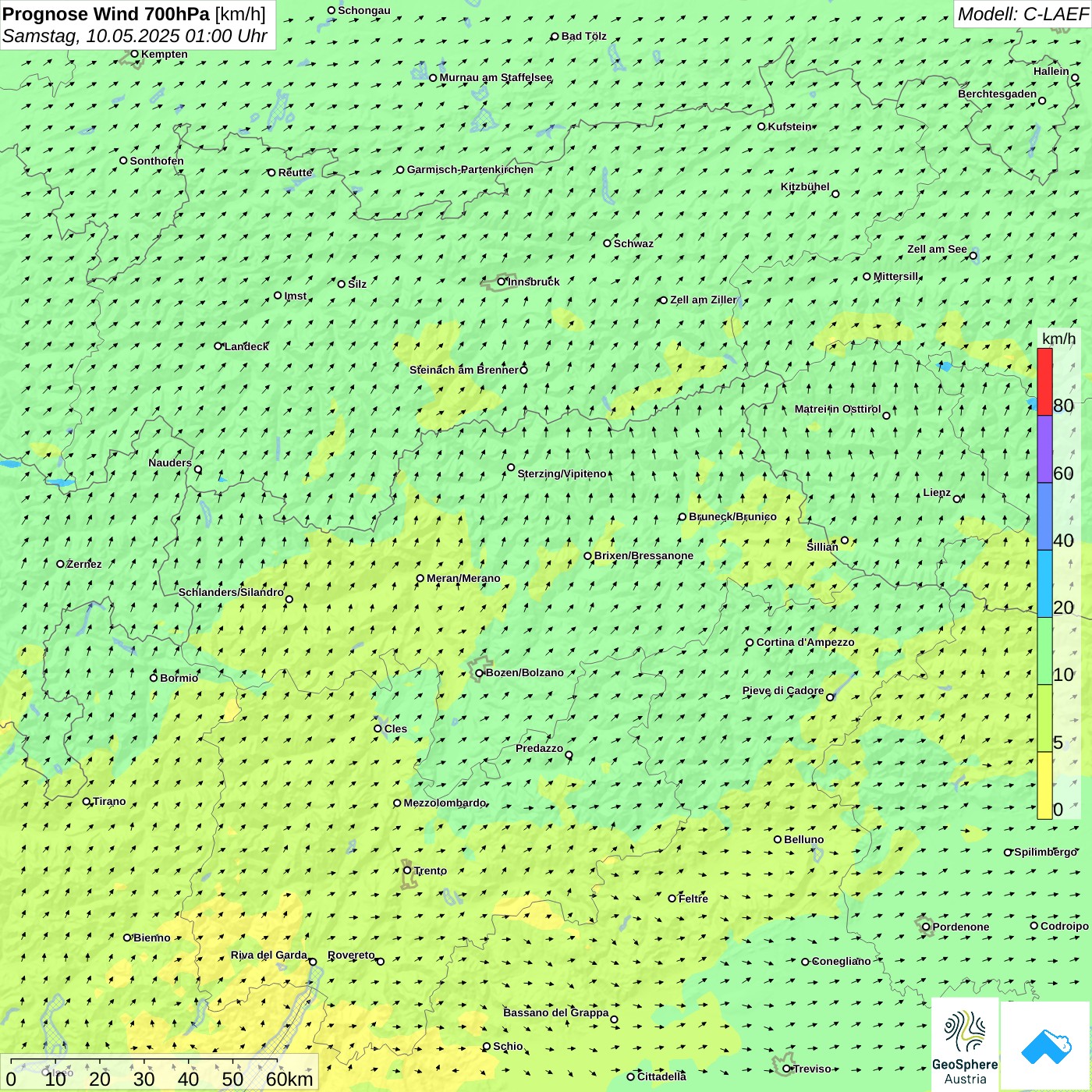Select the red segment of the km/h legend
The width and height of the screenshot is (1092, 1092).
click(1044, 382)
